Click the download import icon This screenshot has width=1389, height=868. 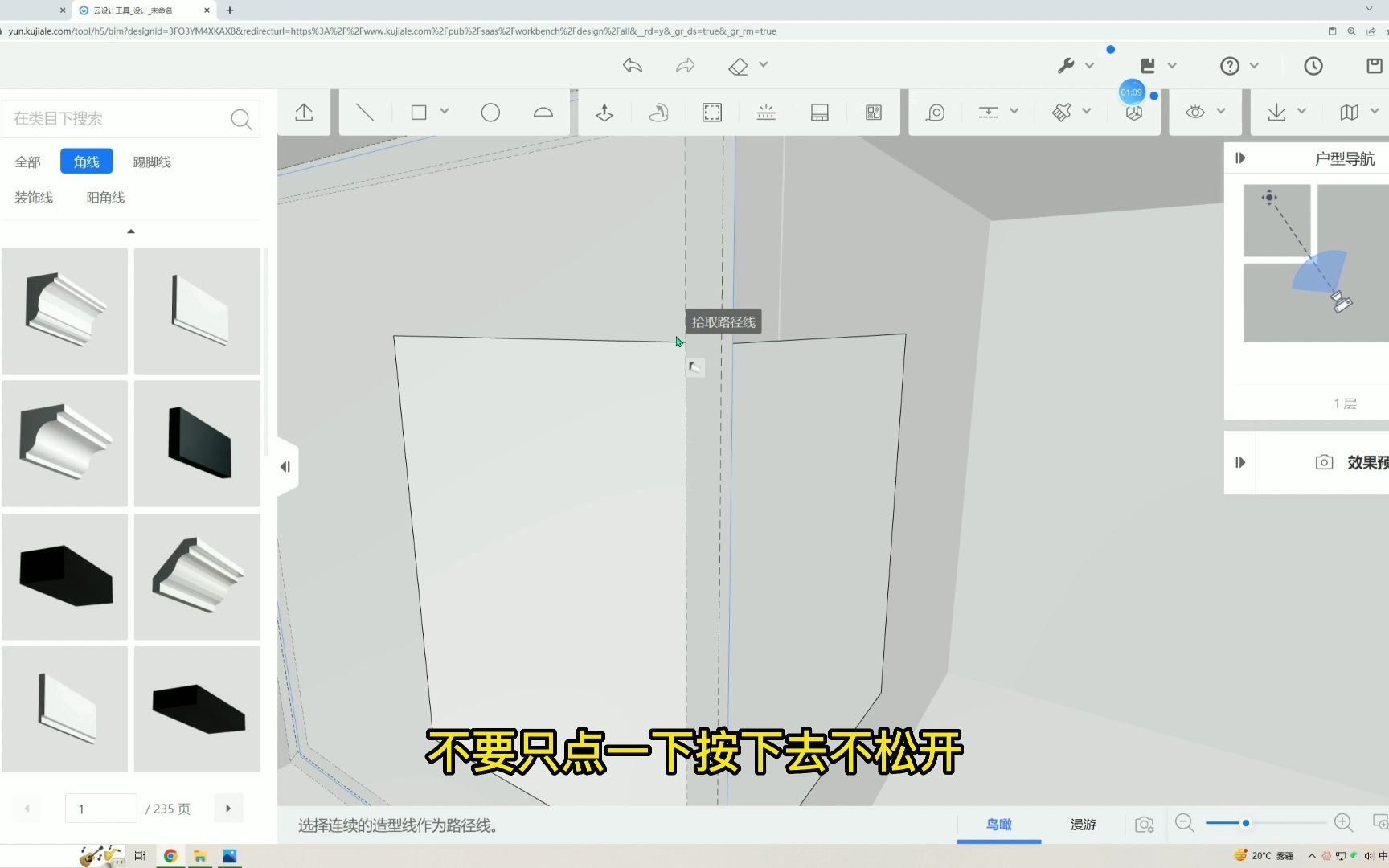click(x=1276, y=113)
